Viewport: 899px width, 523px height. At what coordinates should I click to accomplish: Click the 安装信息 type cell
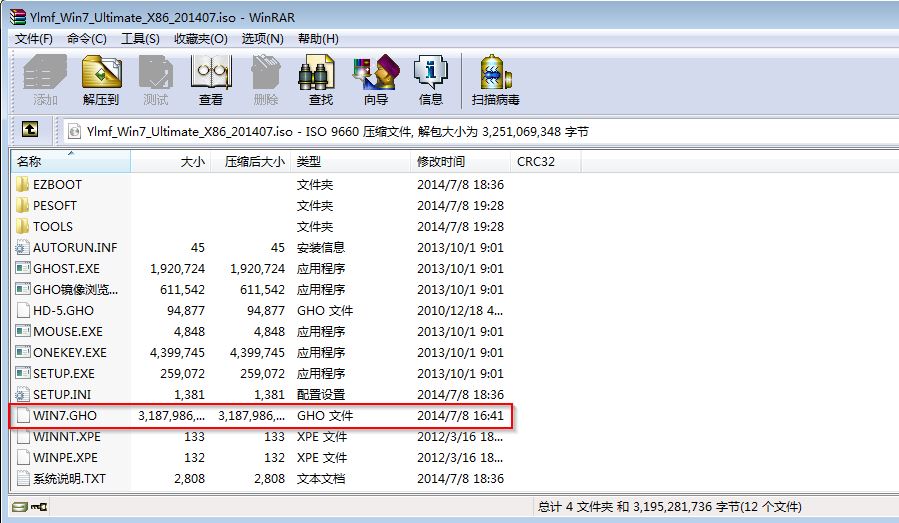tap(321, 248)
